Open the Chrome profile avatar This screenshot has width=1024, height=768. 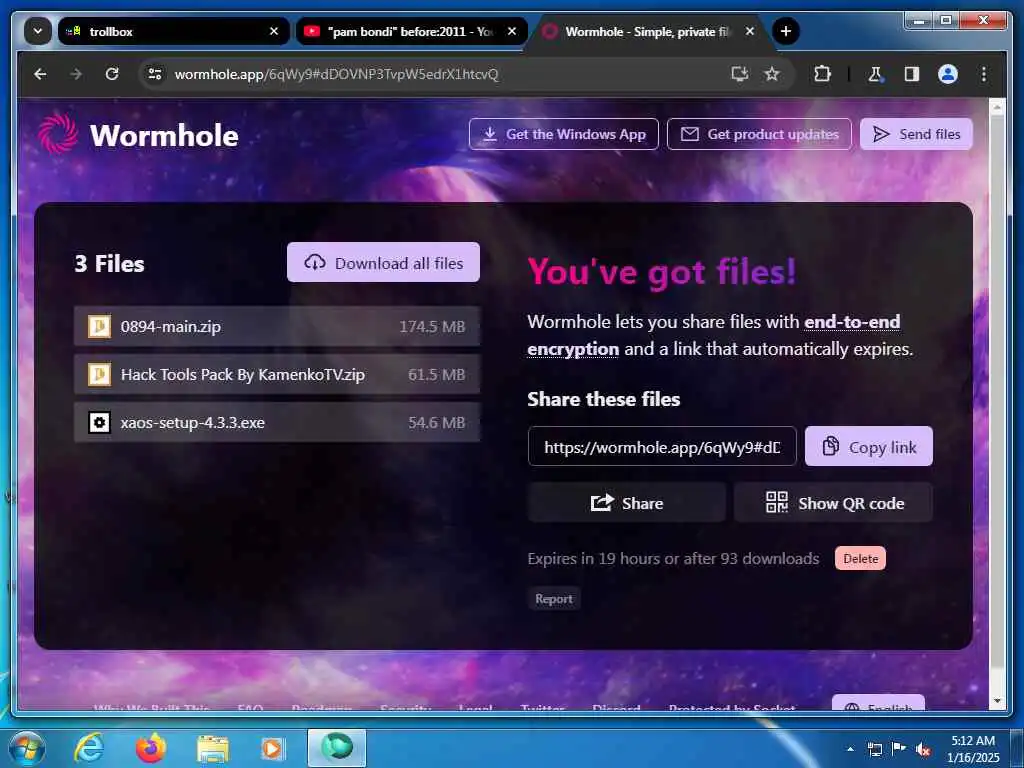[948, 74]
